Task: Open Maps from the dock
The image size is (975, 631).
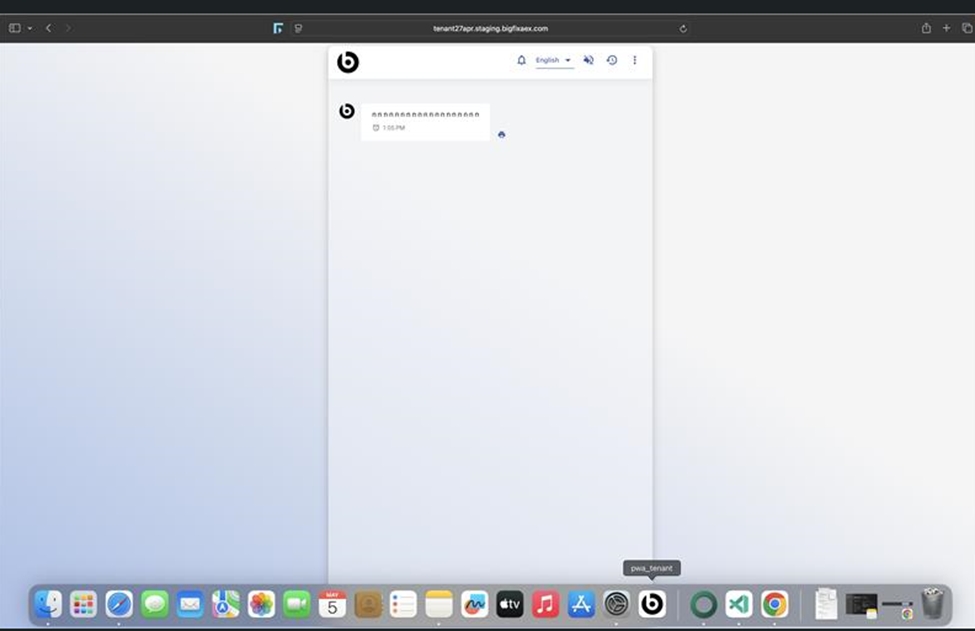Action: pyautogui.click(x=225, y=604)
